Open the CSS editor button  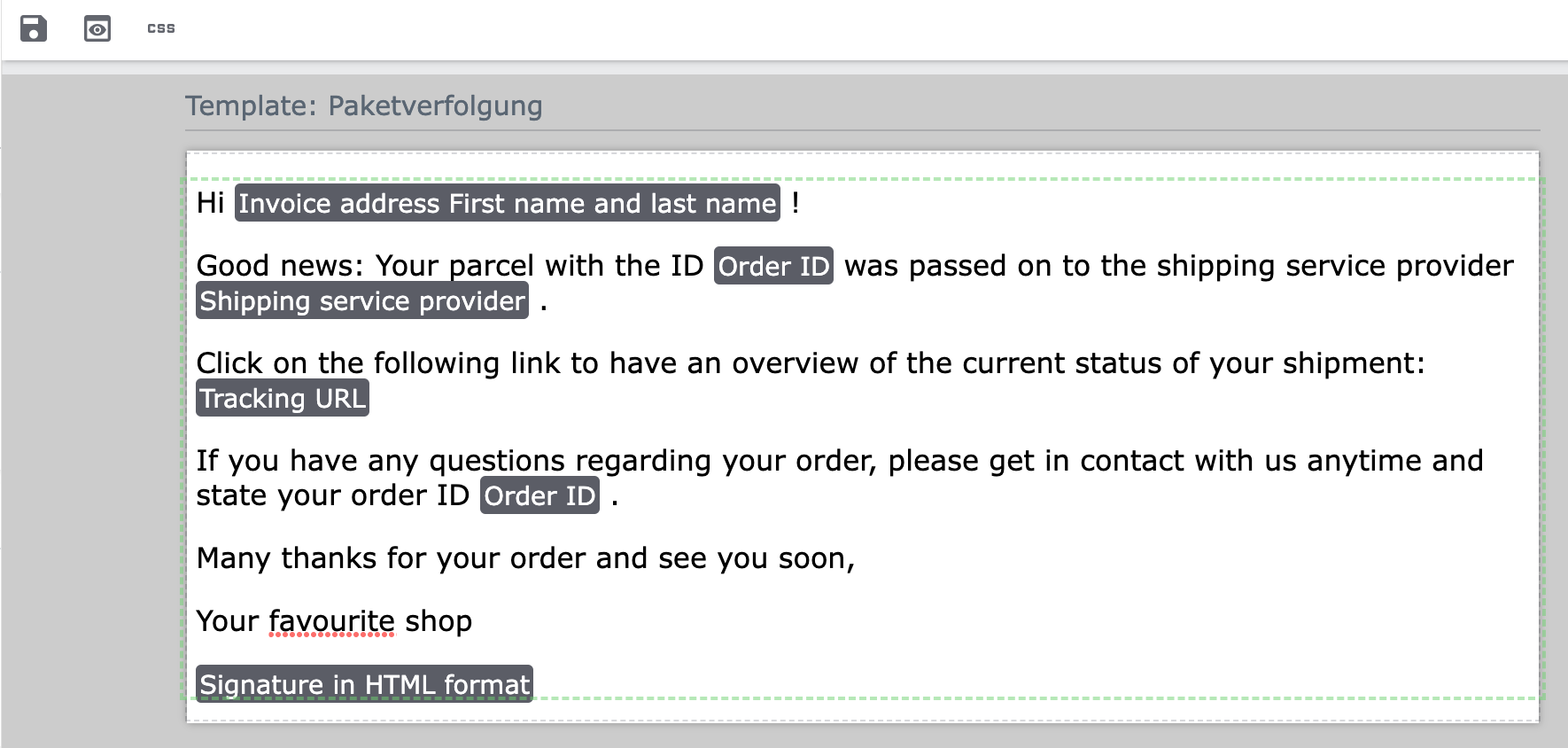click(161, 28)
